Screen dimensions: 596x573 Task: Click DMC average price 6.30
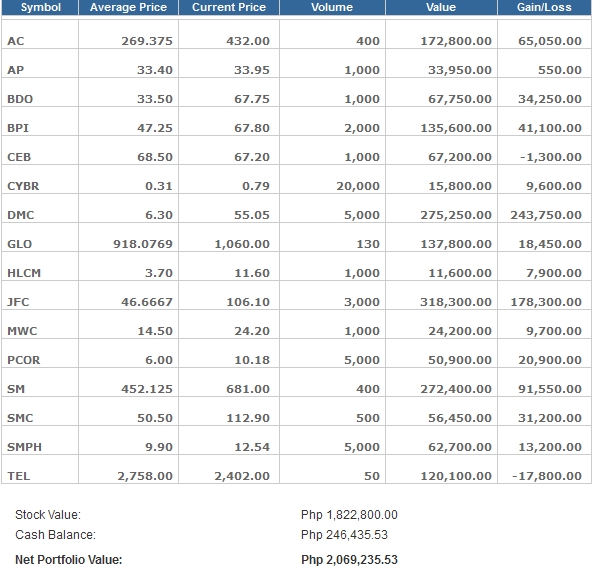(x=159, y=215)
